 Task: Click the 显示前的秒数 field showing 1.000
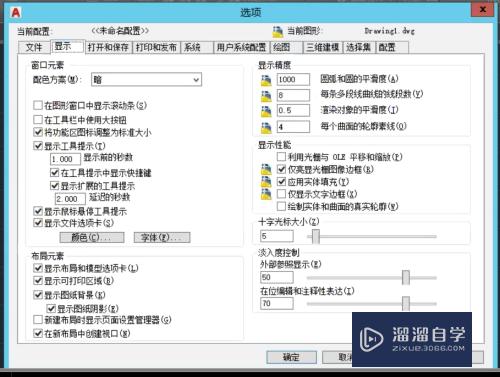65,159
